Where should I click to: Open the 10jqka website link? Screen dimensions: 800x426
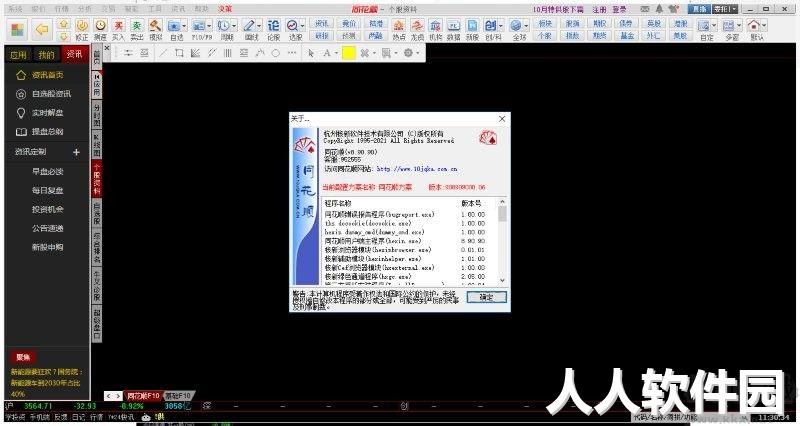[417, 169]
